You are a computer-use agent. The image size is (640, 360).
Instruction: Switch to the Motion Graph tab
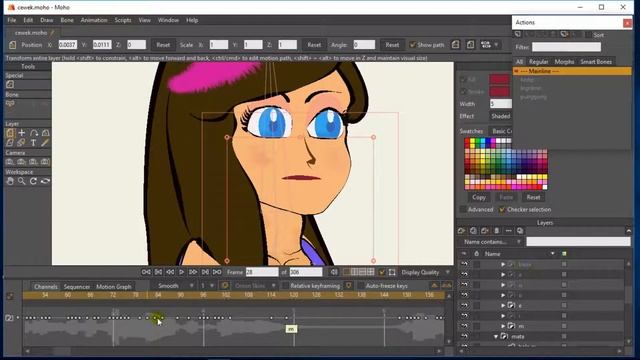pos(113,287)
